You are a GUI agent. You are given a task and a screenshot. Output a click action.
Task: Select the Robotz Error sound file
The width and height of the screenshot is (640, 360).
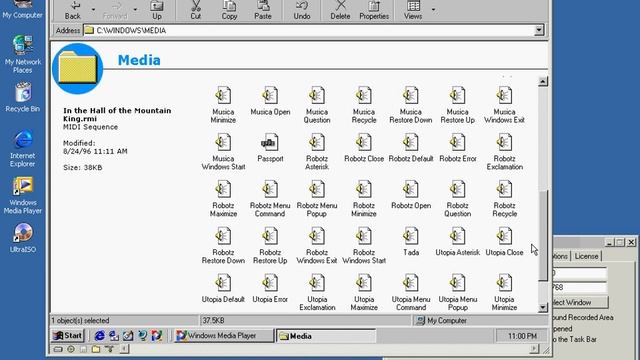click(458, 148)
